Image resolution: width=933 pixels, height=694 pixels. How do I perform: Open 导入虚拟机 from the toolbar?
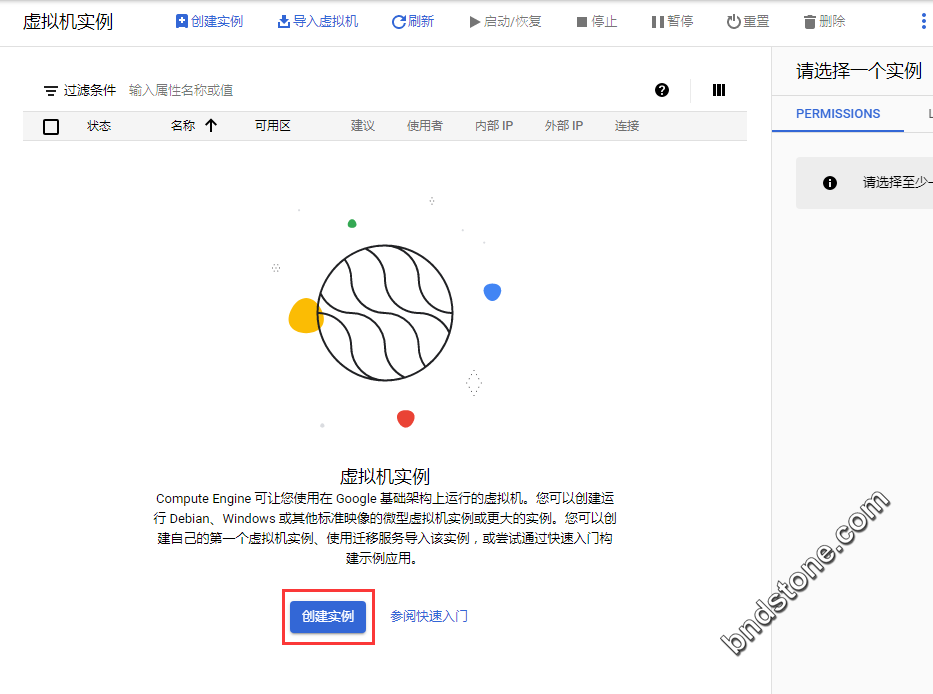[x=318, y=21]
